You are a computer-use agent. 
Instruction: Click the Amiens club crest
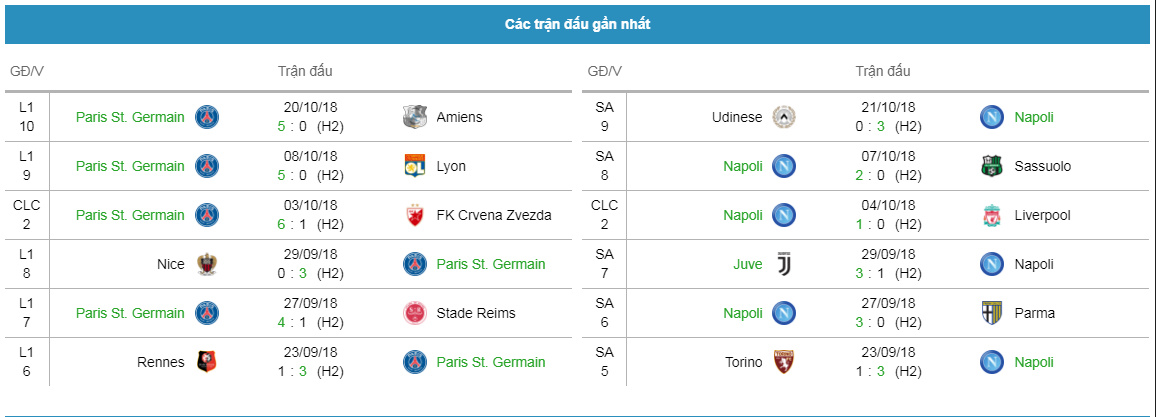pos(415,117)
